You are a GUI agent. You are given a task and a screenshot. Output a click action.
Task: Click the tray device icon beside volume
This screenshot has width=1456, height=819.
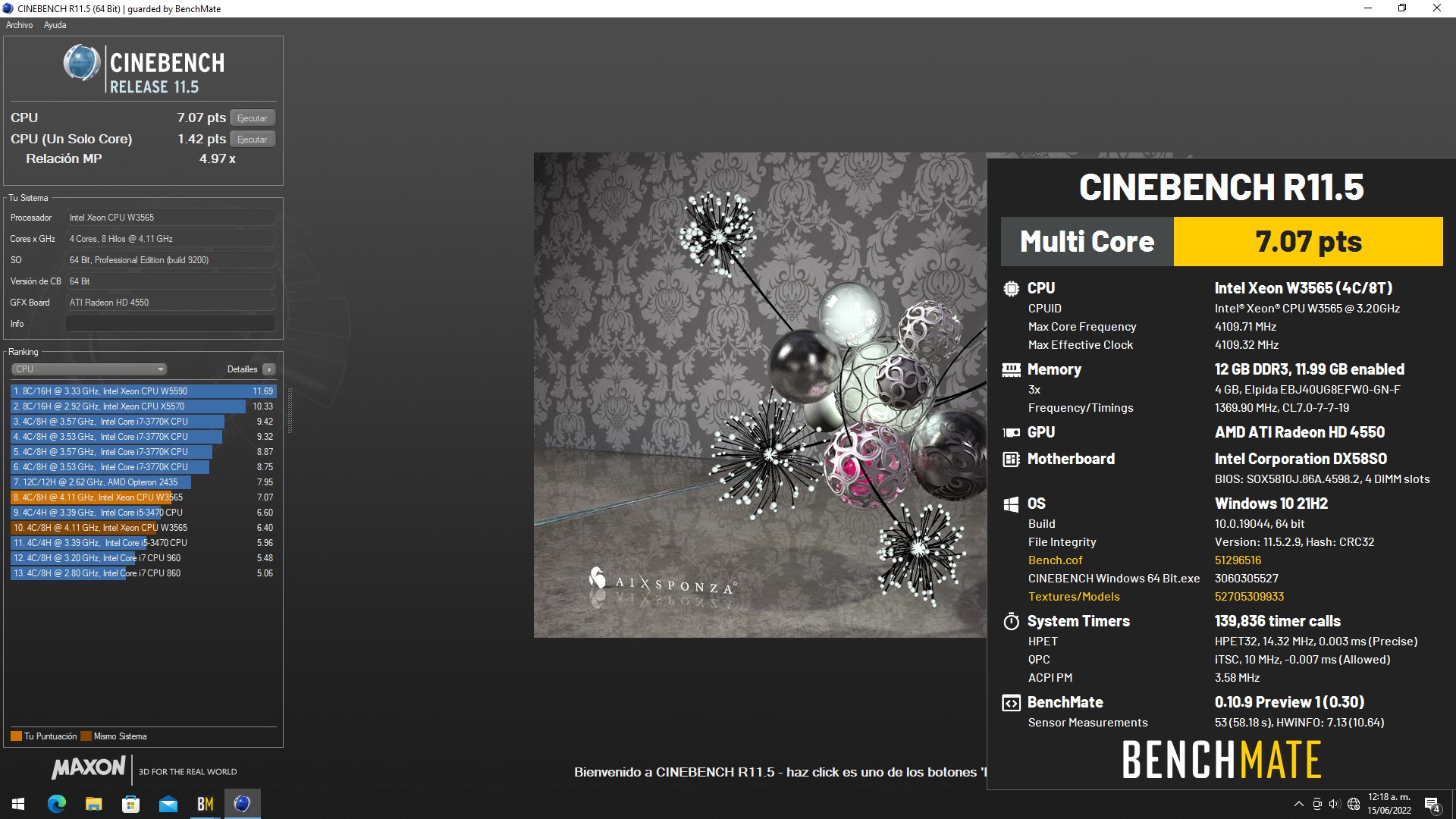coord(1317,804)
